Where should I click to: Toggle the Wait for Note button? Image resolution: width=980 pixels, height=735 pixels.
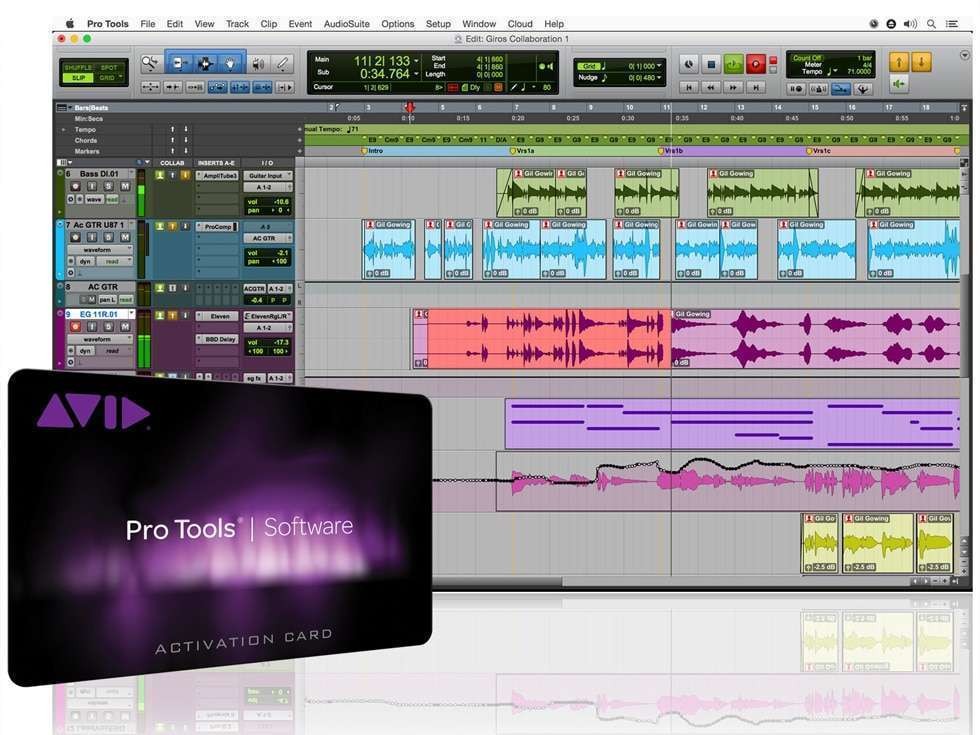(796, 89)
